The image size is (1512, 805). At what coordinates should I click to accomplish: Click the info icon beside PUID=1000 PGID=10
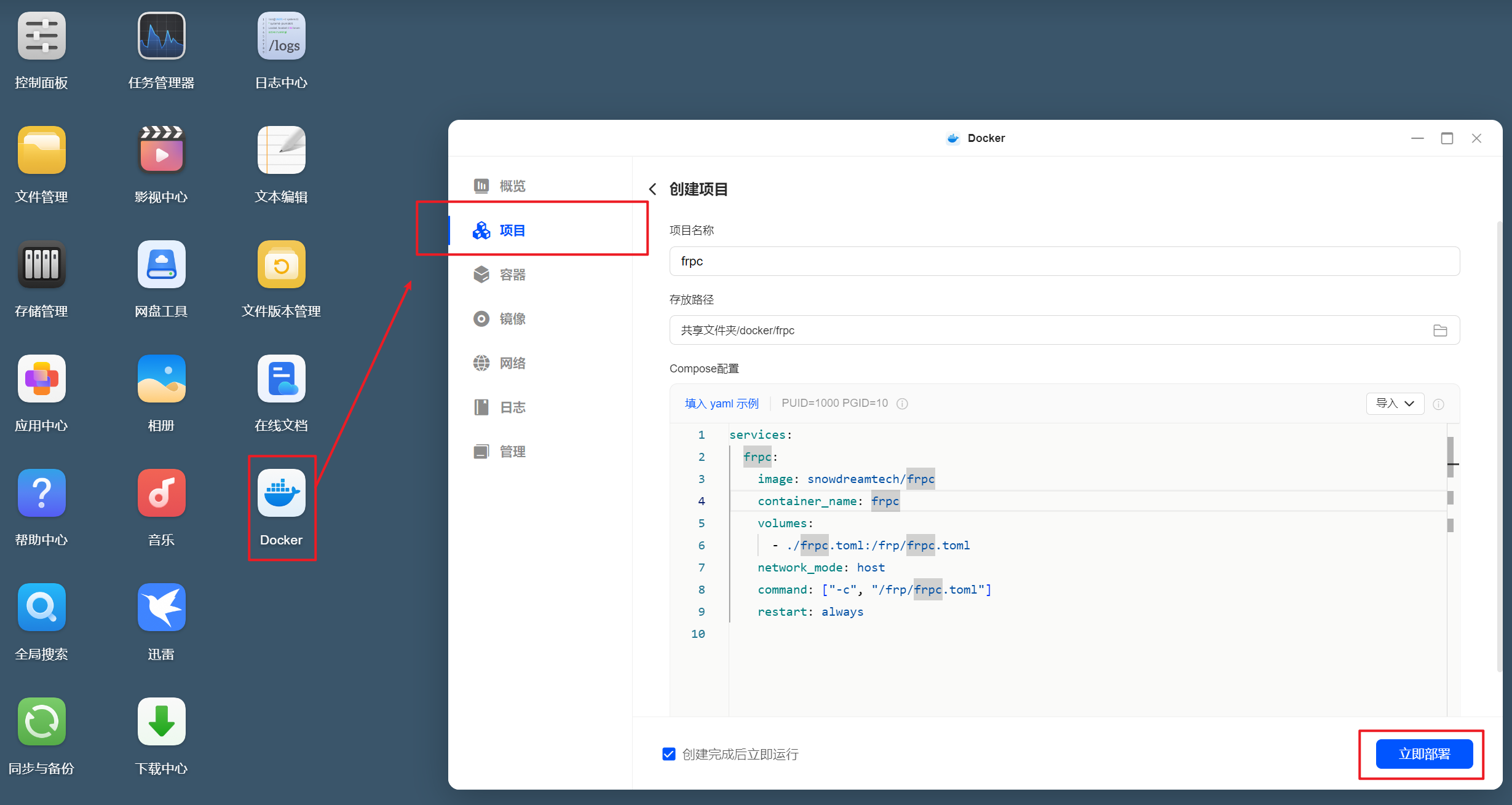902,404
